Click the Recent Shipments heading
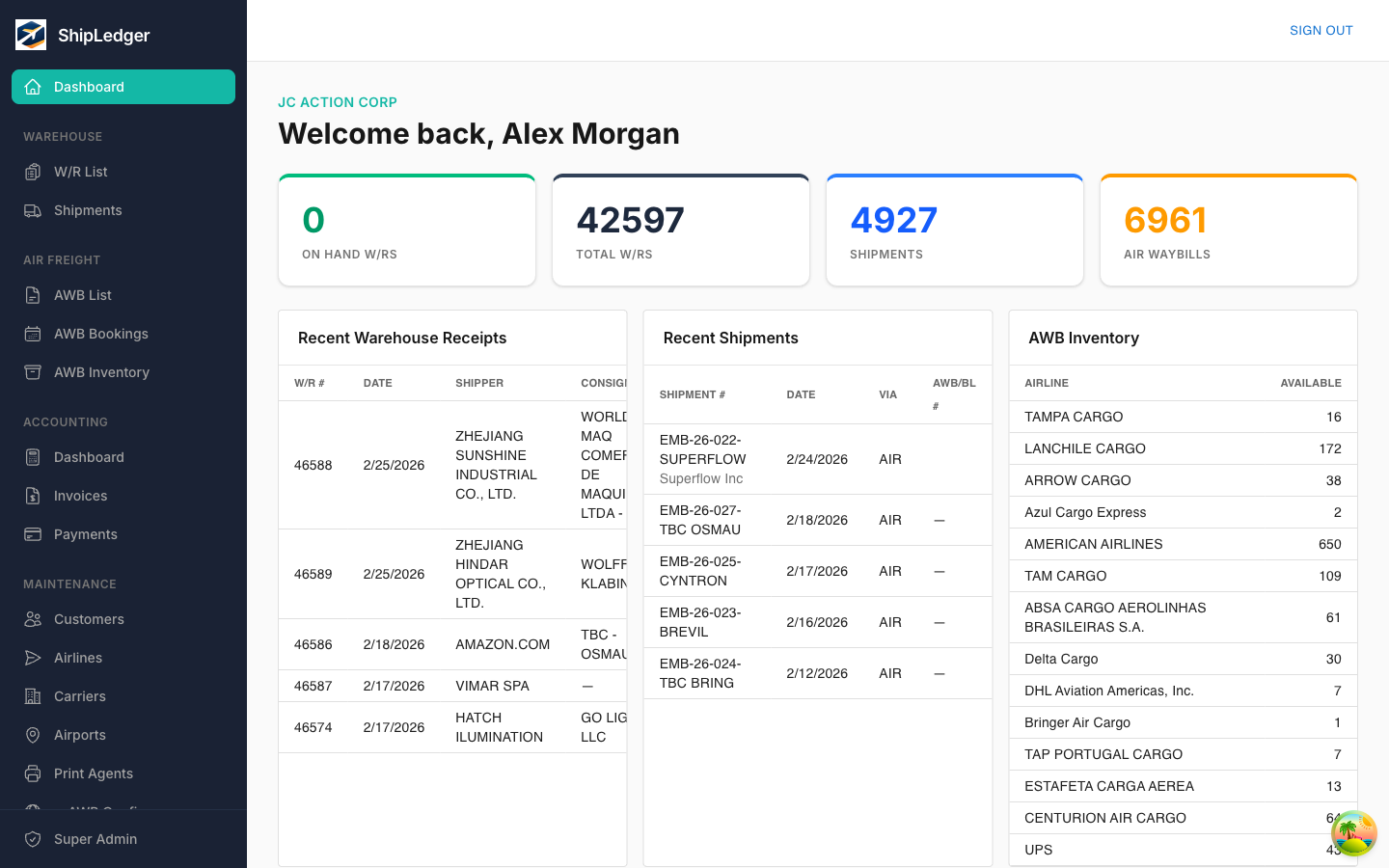 731,338
